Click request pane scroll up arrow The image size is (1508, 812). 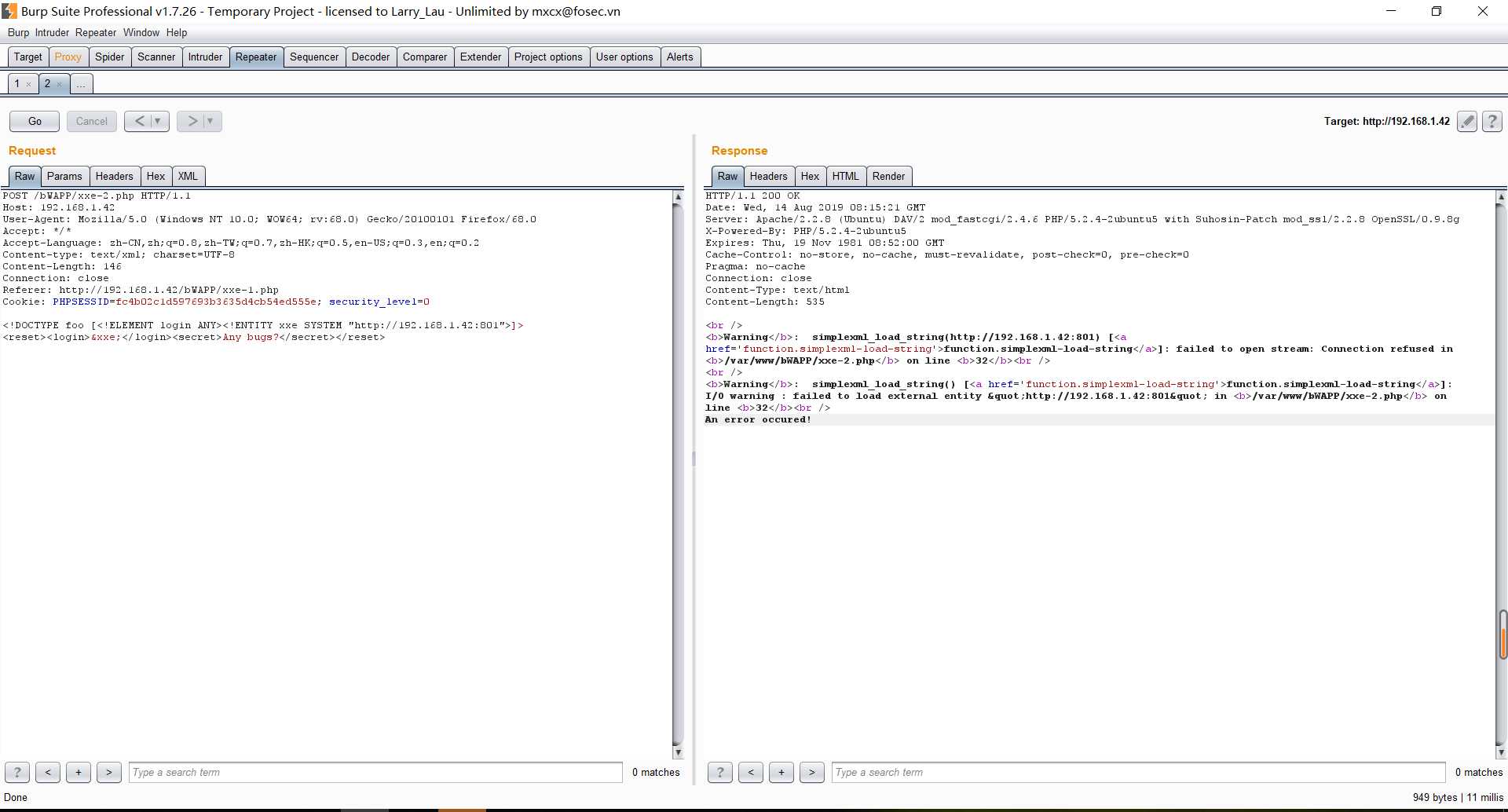click(x=678, y=196)
